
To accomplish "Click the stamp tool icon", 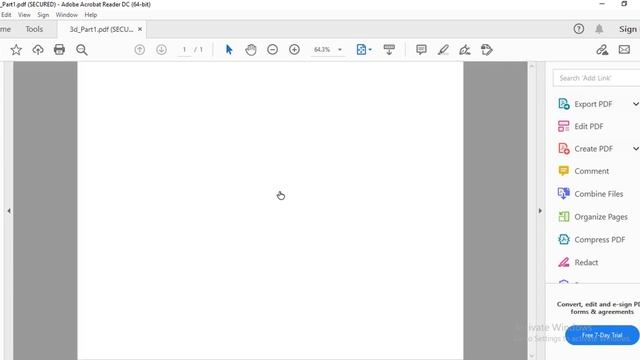I will pyautogui.click(x=487, y=50).
